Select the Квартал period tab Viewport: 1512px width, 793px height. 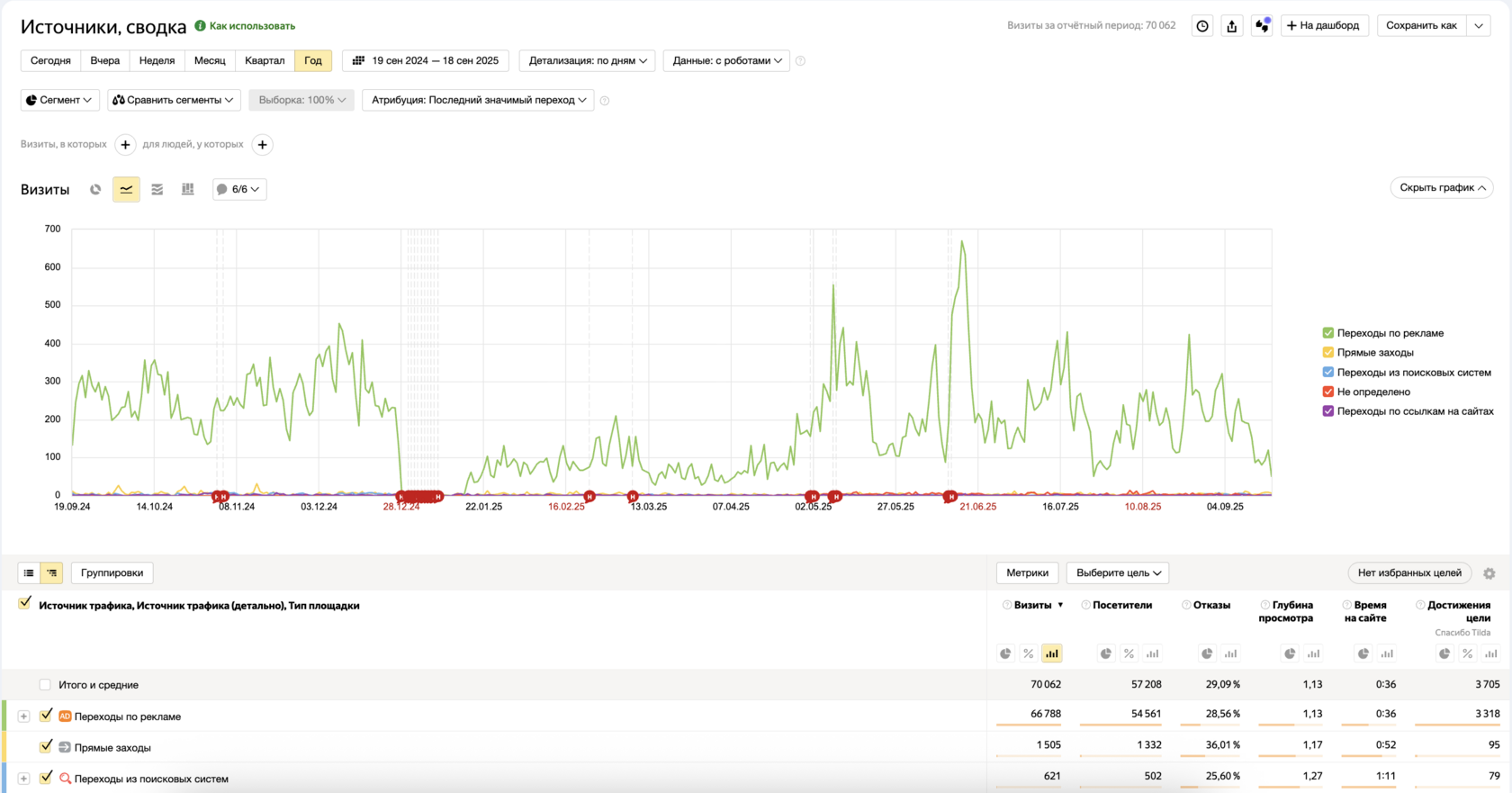[265, 60]
